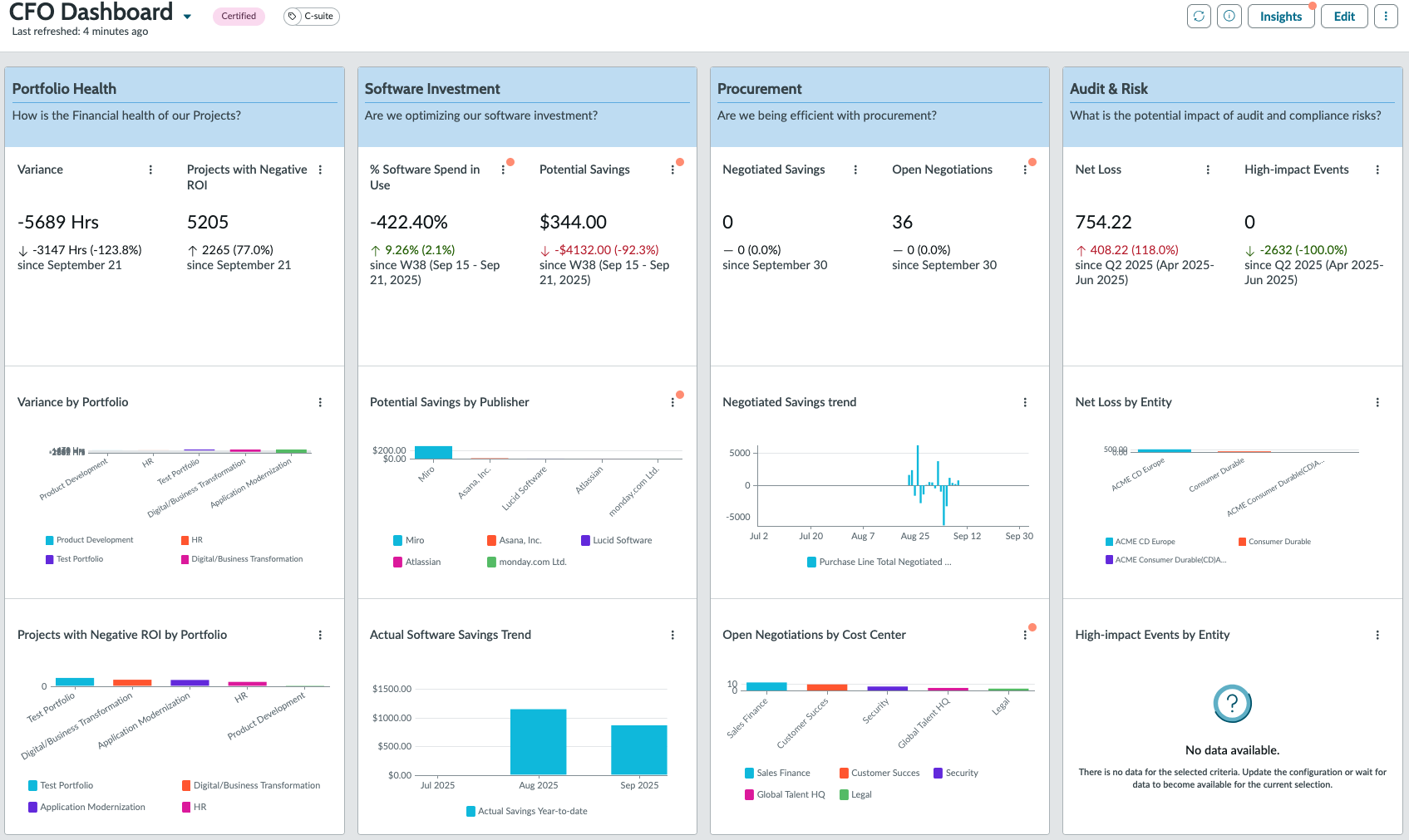
Task: Open Projects with Negative ROI by Portfolio menu
Action: pyautogui.click(x=320, y=635)
